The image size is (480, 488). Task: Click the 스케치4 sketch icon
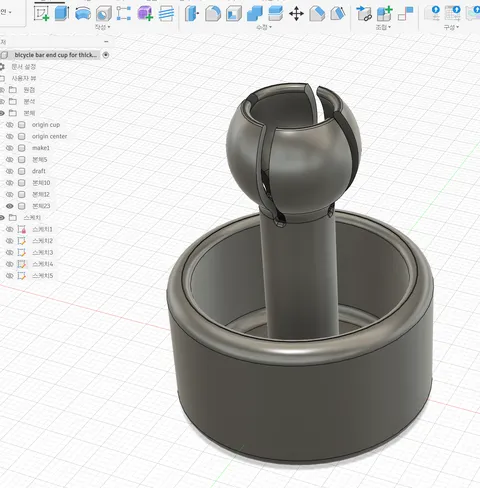22,264
